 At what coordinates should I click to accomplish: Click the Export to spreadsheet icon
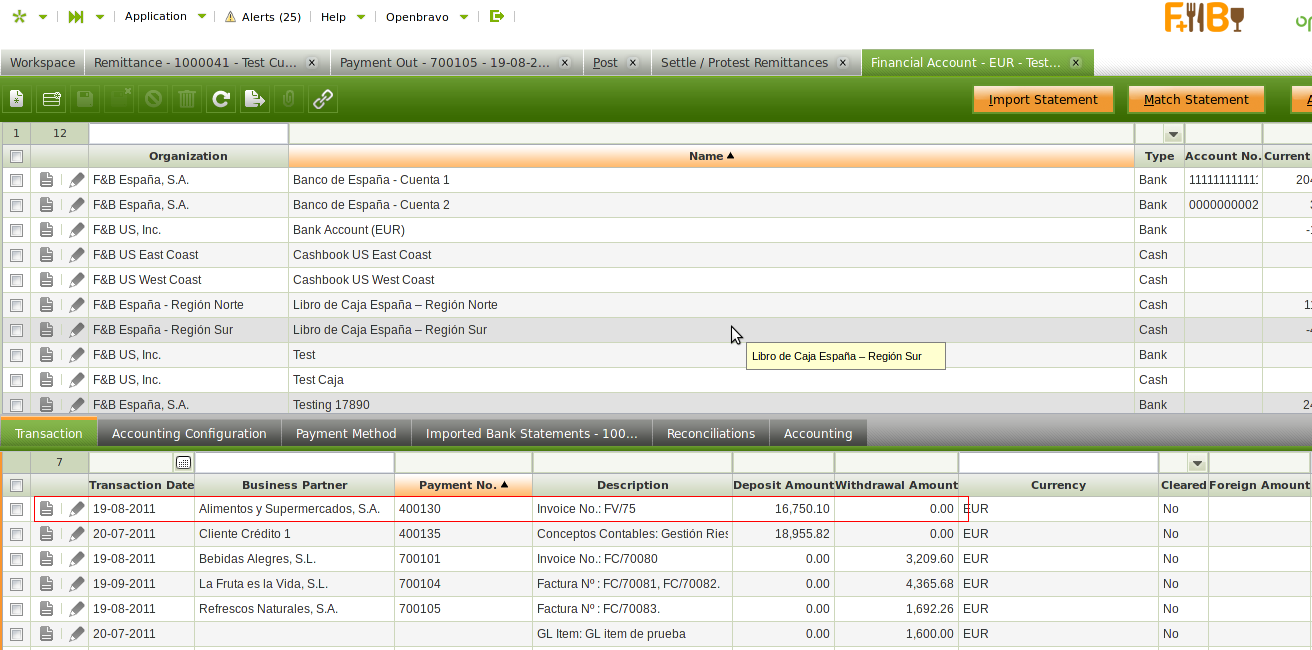(255, 99)
